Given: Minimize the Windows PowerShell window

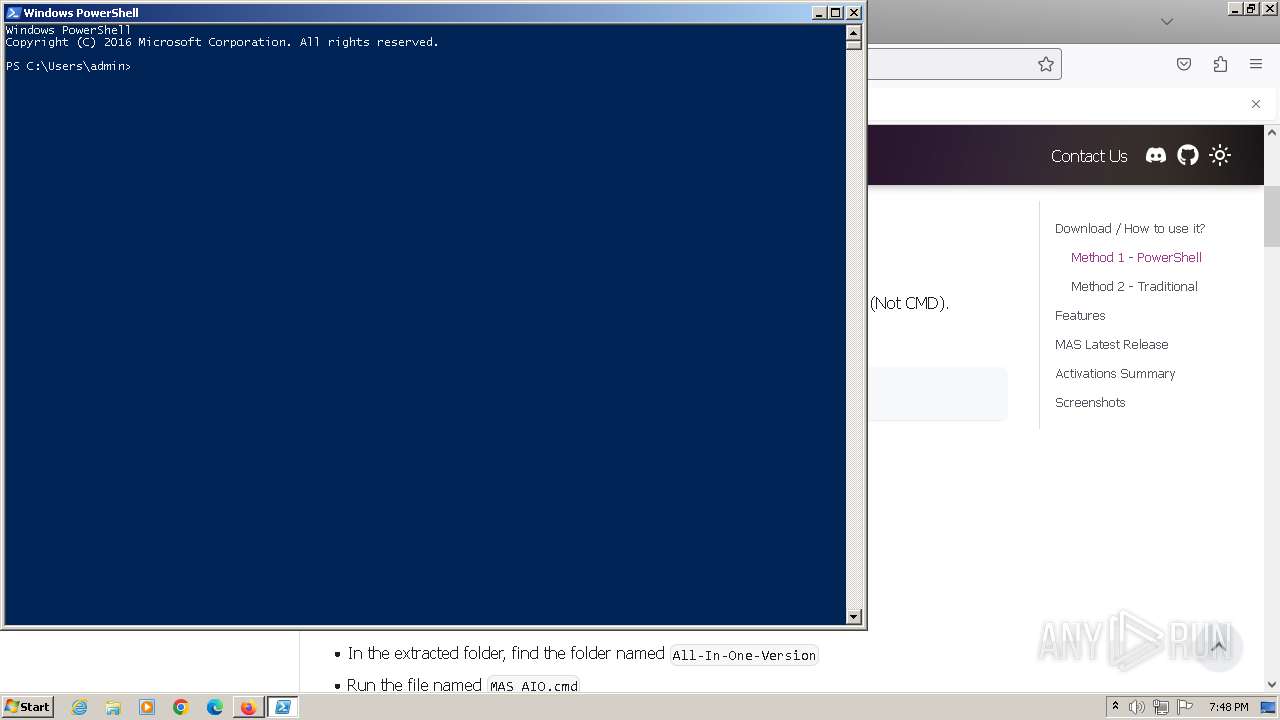Looking at the screenshot, I should pos(820,13).
